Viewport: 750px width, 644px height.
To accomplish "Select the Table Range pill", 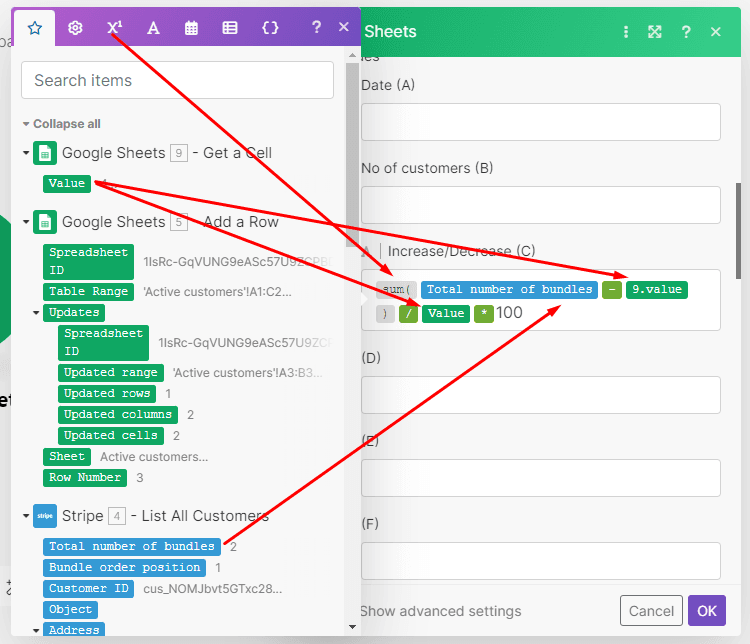I will tap(88, 291).
